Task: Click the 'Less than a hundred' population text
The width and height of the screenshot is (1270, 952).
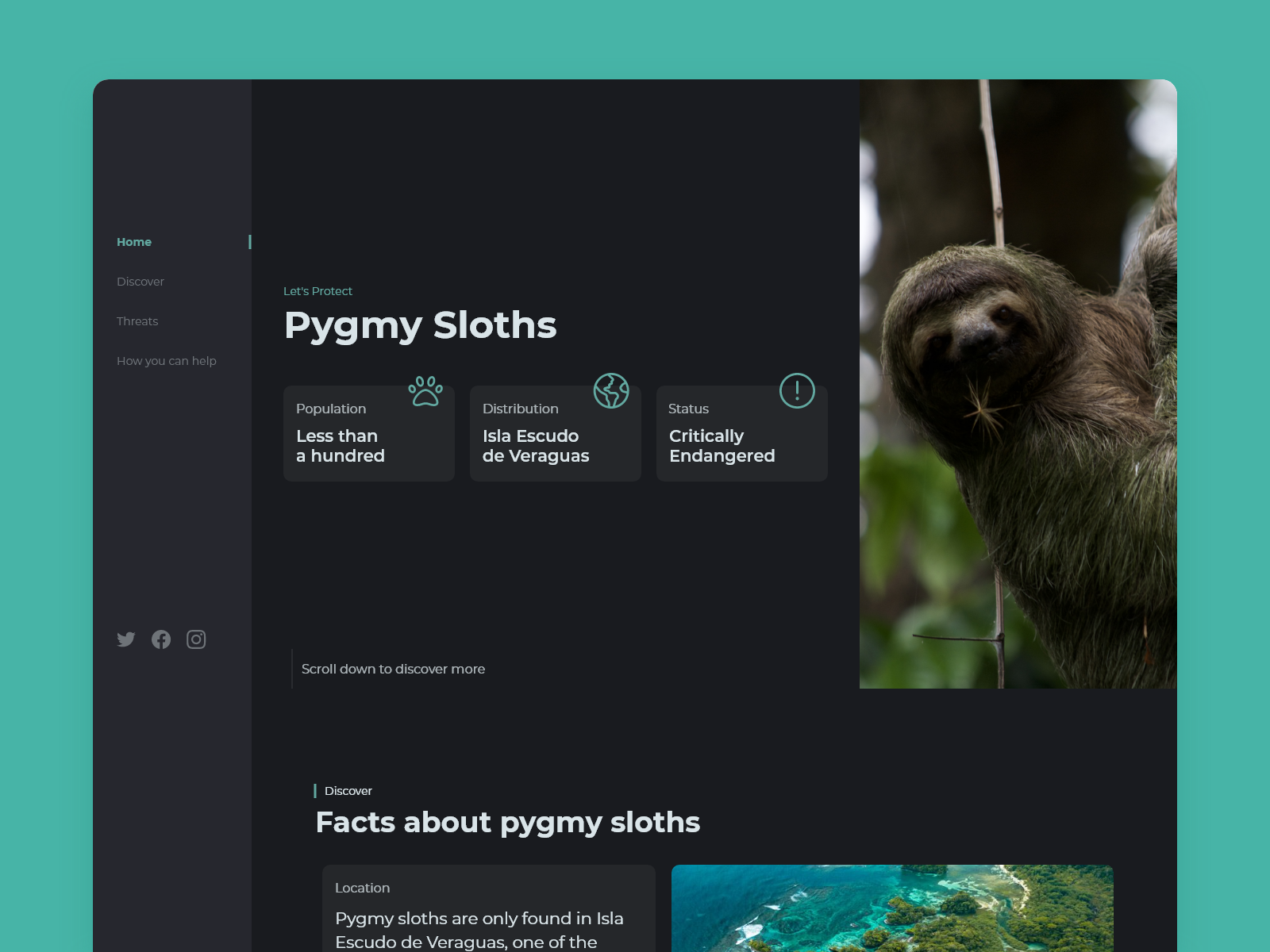Action: coord(341,446)
